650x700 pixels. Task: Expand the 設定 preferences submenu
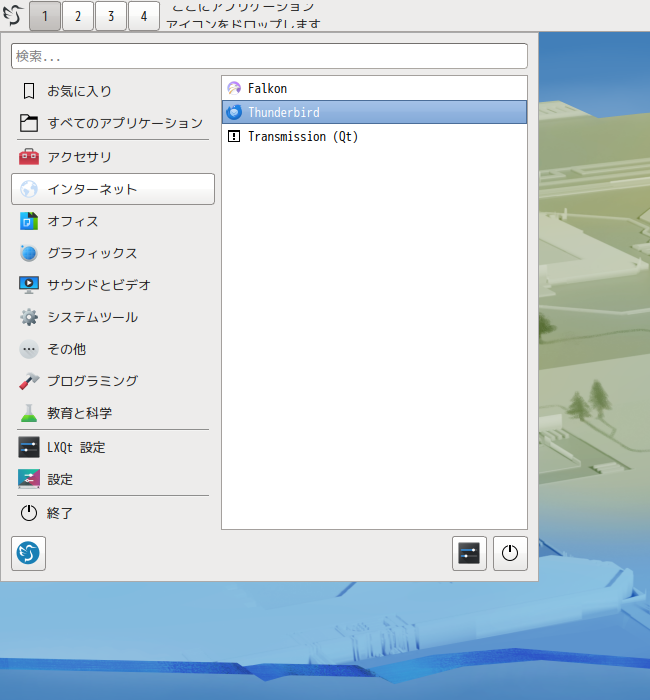coord(113,479)
